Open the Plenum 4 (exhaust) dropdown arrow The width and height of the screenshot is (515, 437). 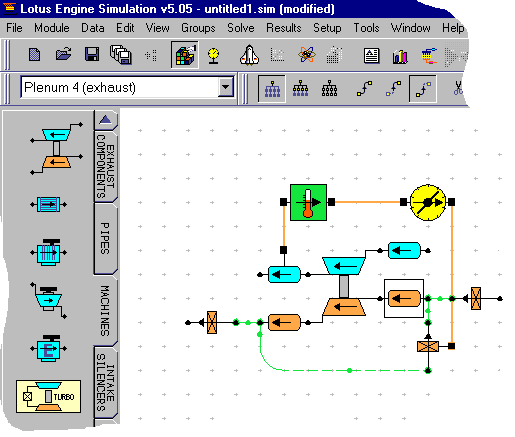(226, 87)
